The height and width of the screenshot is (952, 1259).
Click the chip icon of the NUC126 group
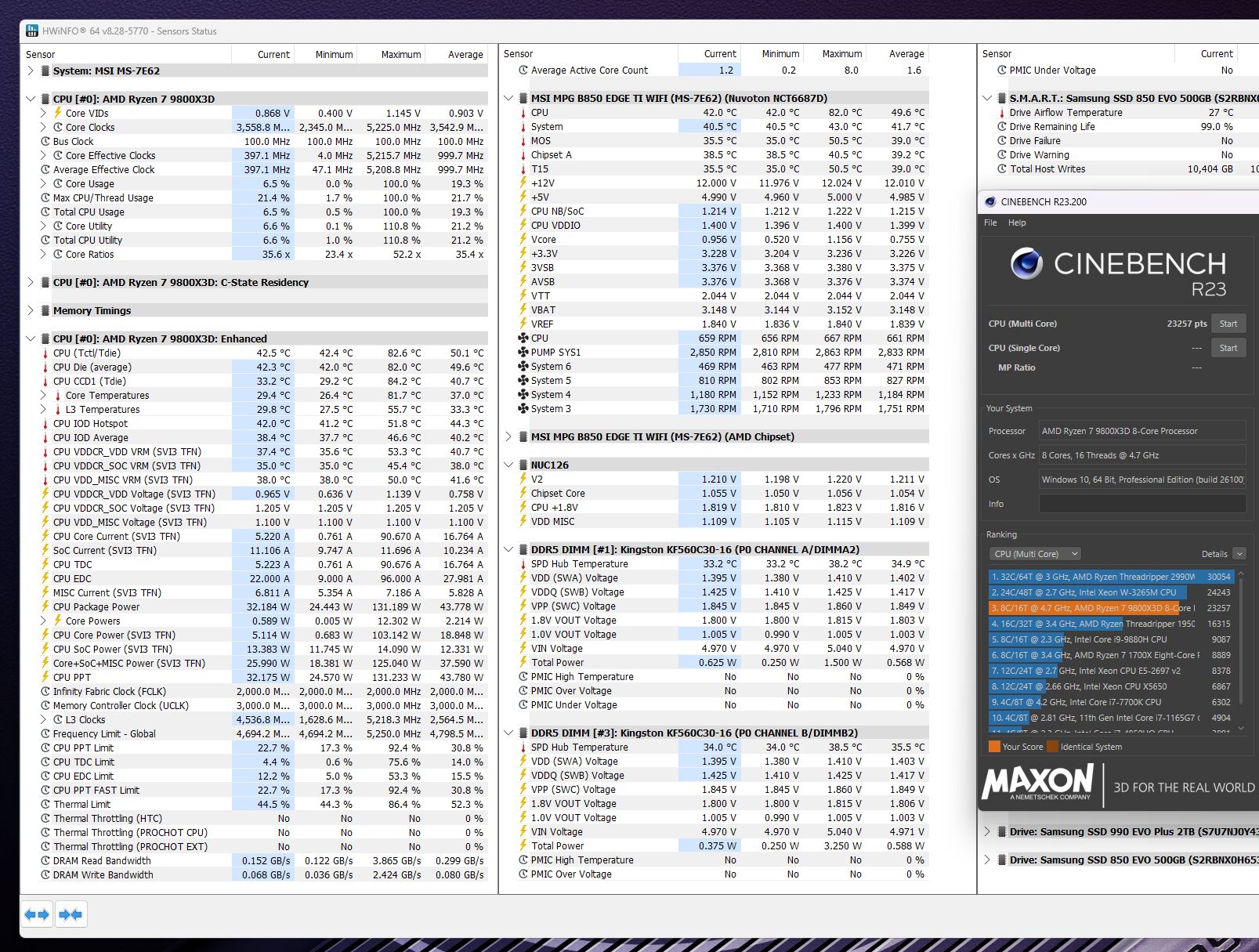point(523,465)
